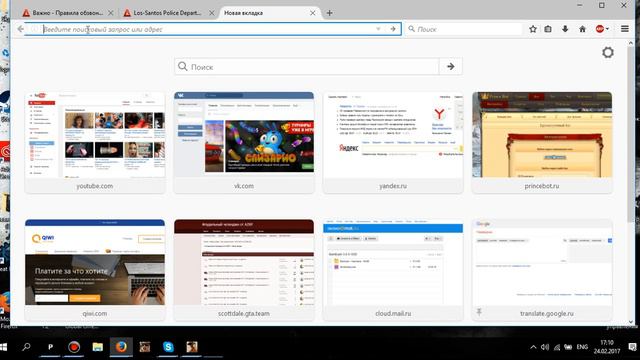Click the page's central 'Поиск' field

(307, 67)
